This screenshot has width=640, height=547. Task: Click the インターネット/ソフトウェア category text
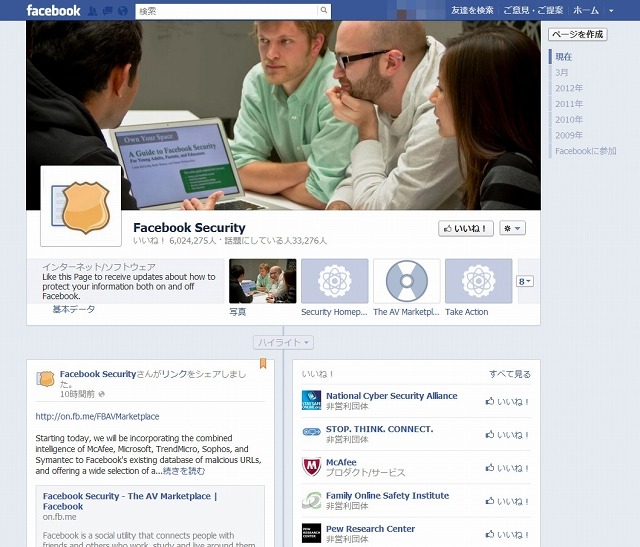(99, 267)
